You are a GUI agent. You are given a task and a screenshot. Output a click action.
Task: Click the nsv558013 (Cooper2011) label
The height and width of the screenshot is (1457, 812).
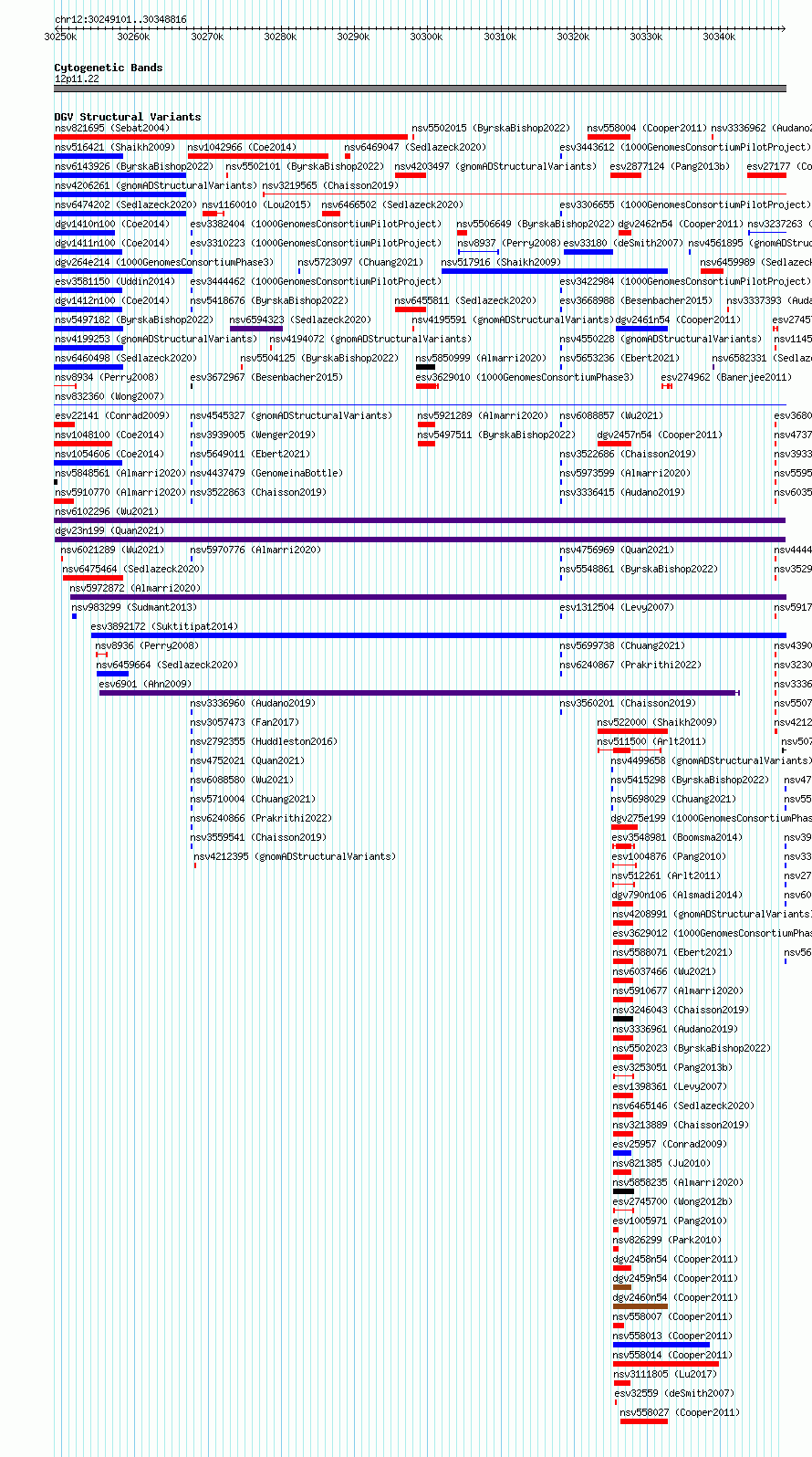tap(672, 1336)
